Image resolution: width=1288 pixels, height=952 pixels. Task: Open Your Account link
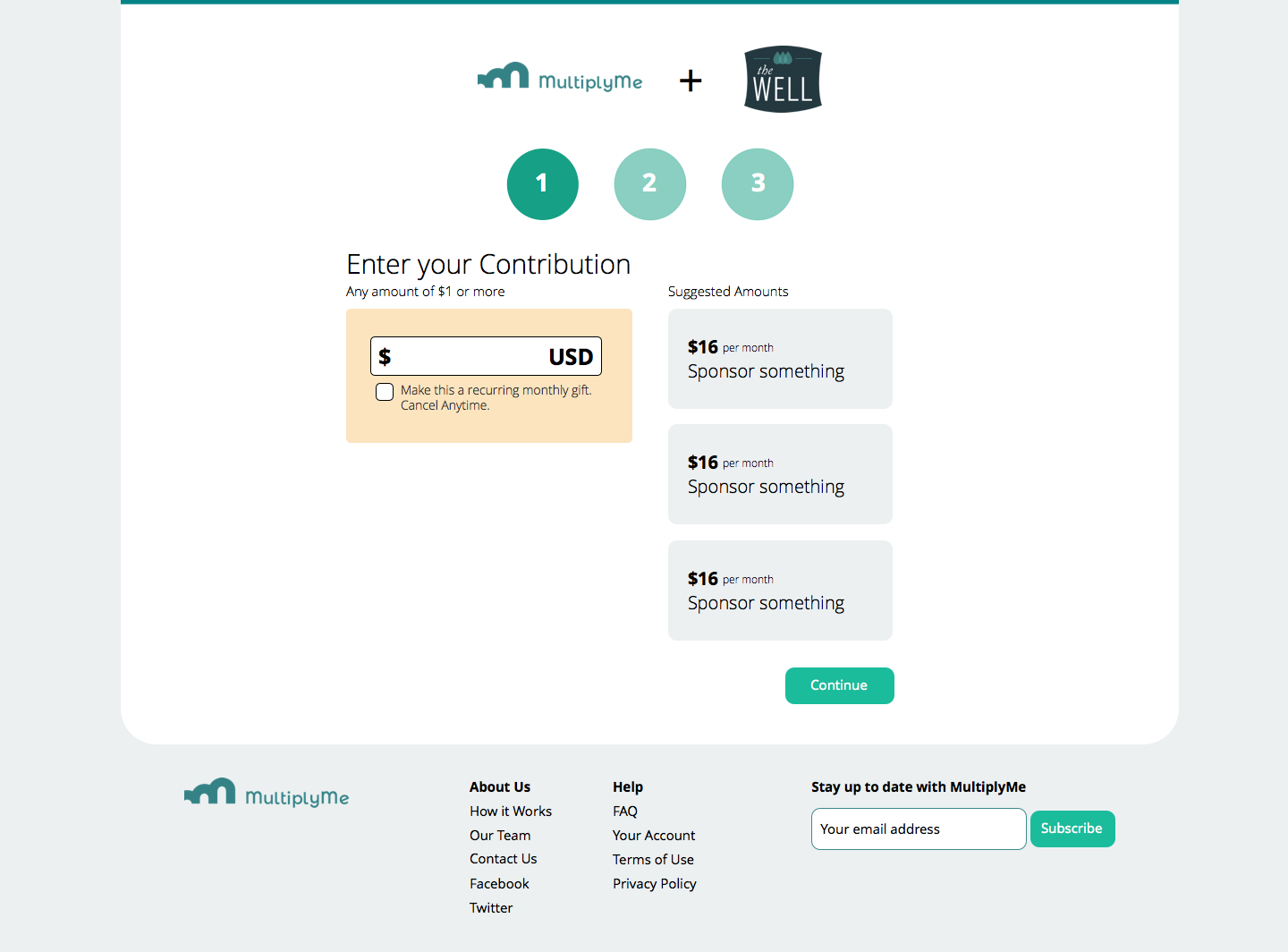654,835
